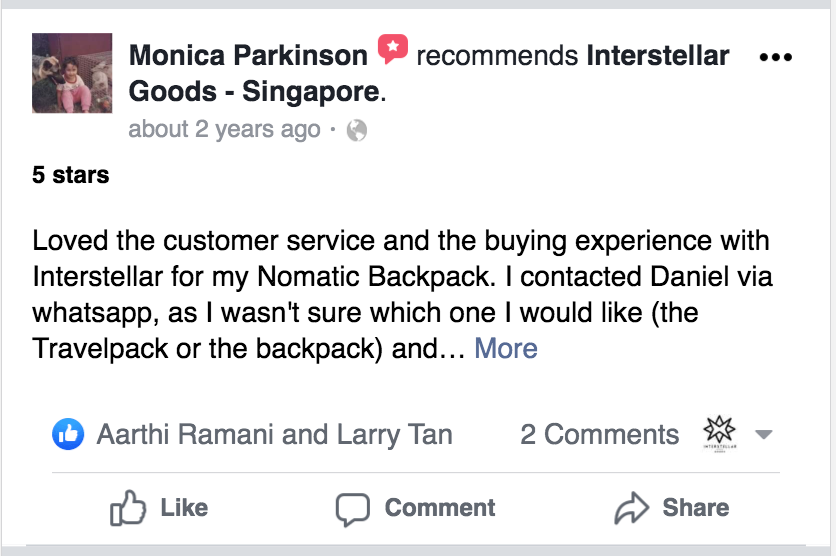View reactions by Aarthi Ramani and Larry Tan

click(274, 435)
